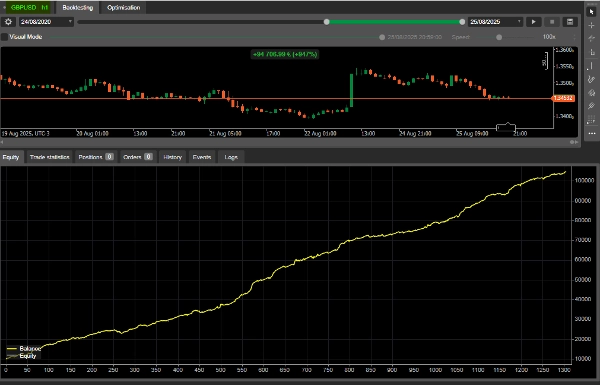
Task: Click the 100x speed value
Action: pyautogui.click(x=549, y=37)
